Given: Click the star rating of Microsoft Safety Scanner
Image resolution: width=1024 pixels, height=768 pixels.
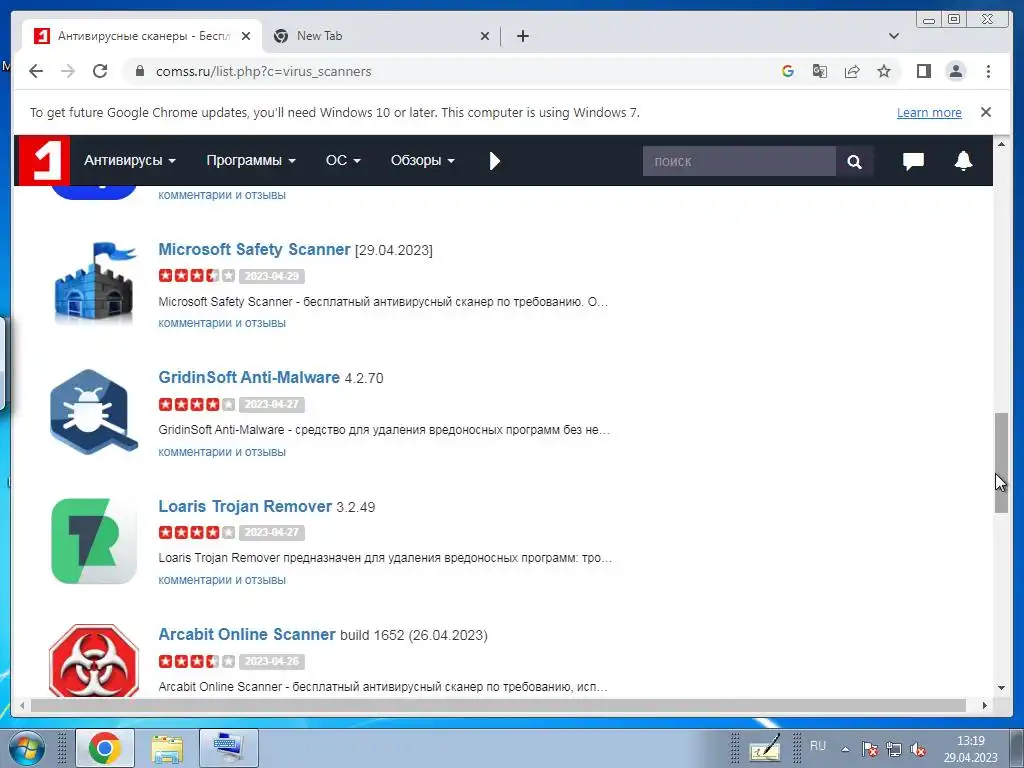Looking at the screenshot, I should tap(197, 276).
